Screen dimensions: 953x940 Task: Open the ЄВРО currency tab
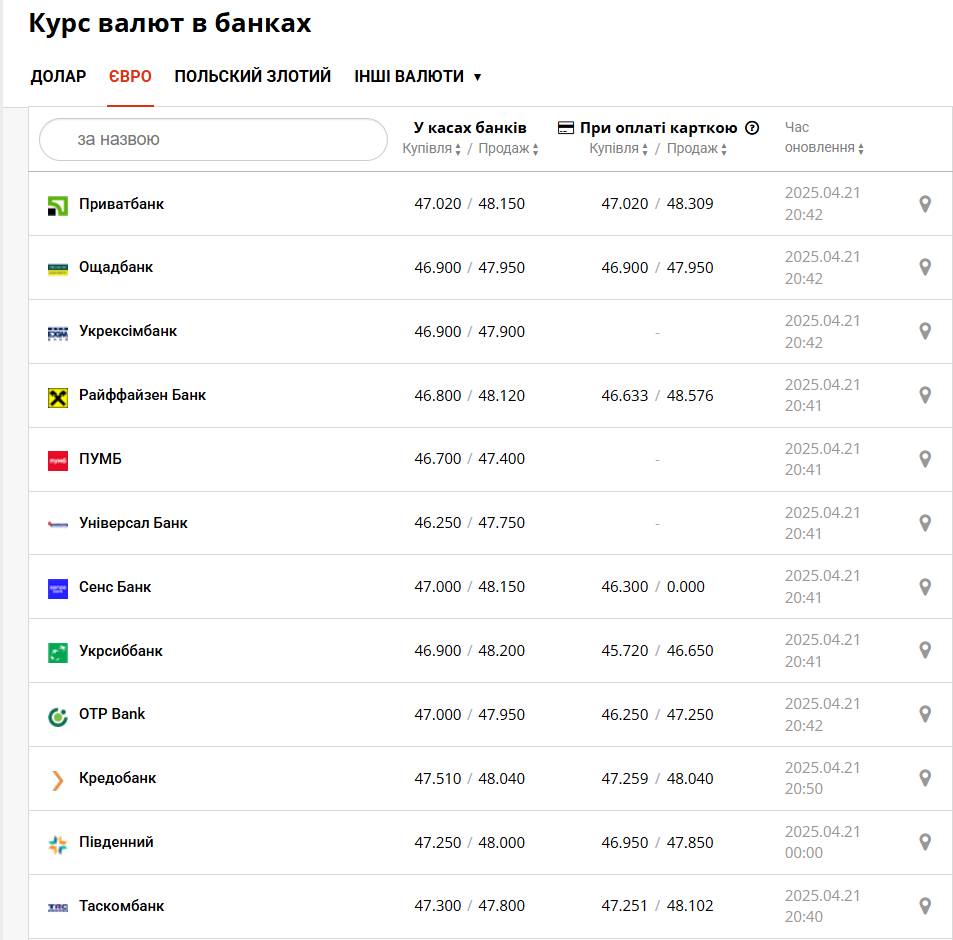tap(130, 77)
